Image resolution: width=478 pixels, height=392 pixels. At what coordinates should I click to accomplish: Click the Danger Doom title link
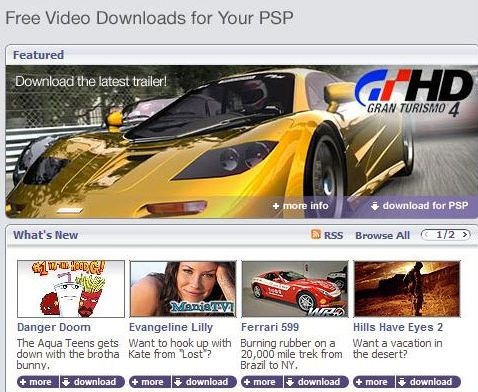pos(54,327)
